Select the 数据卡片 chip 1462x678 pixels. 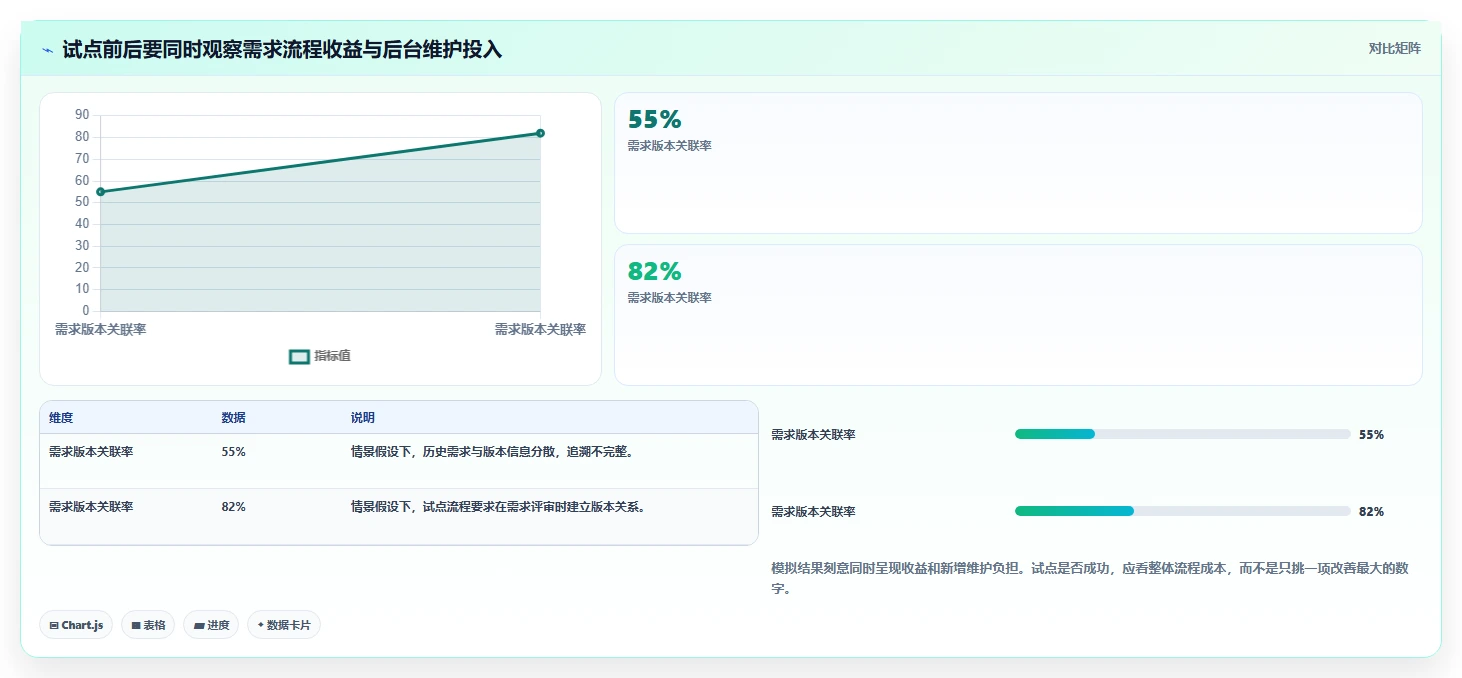click(x=284, y=625)
